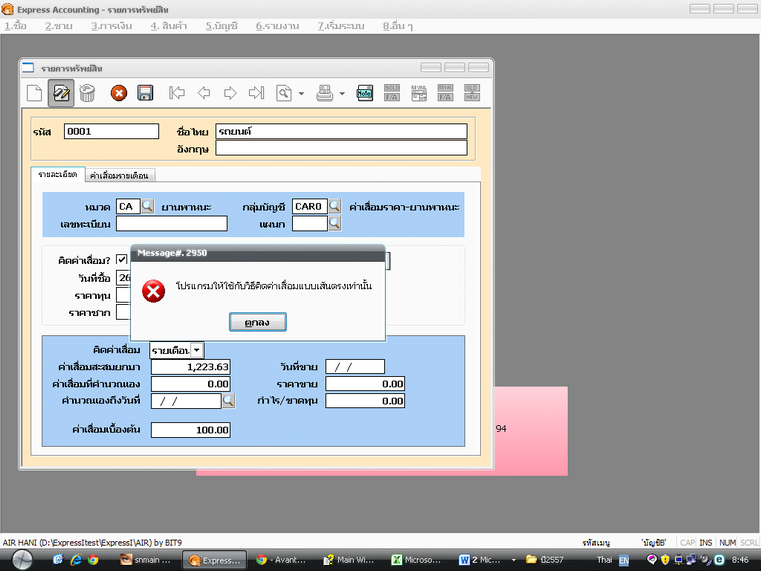
Task: Go to the first record arrow icon
Action: tap(177, 93)
